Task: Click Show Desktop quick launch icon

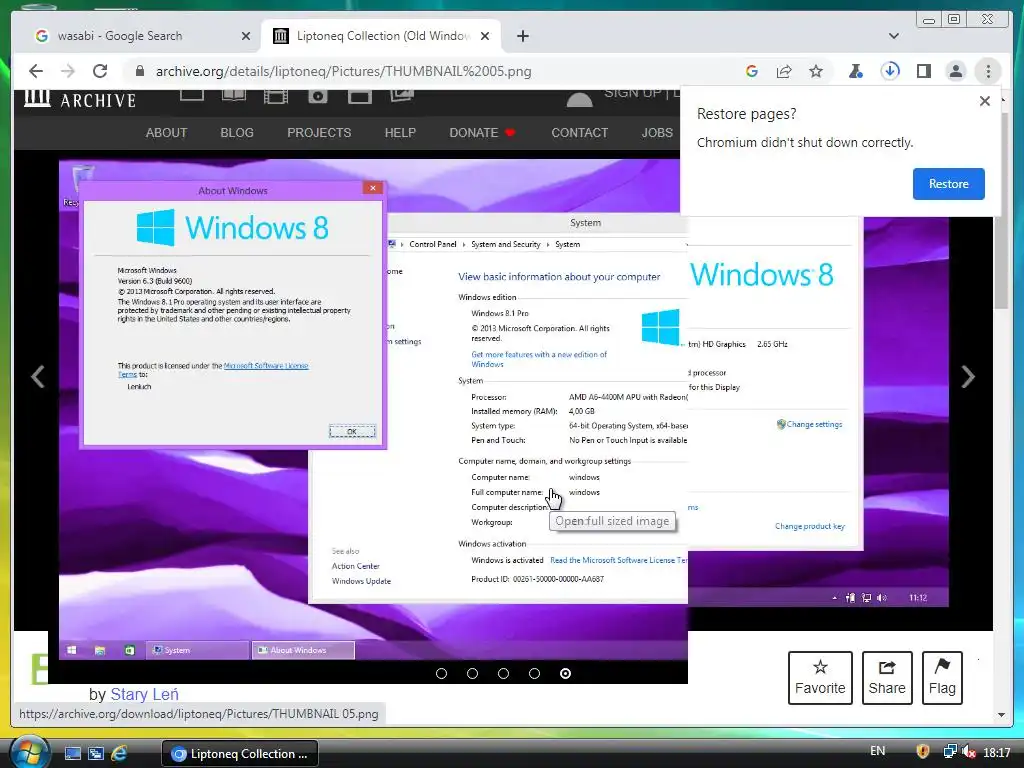Action: [72, 754]
